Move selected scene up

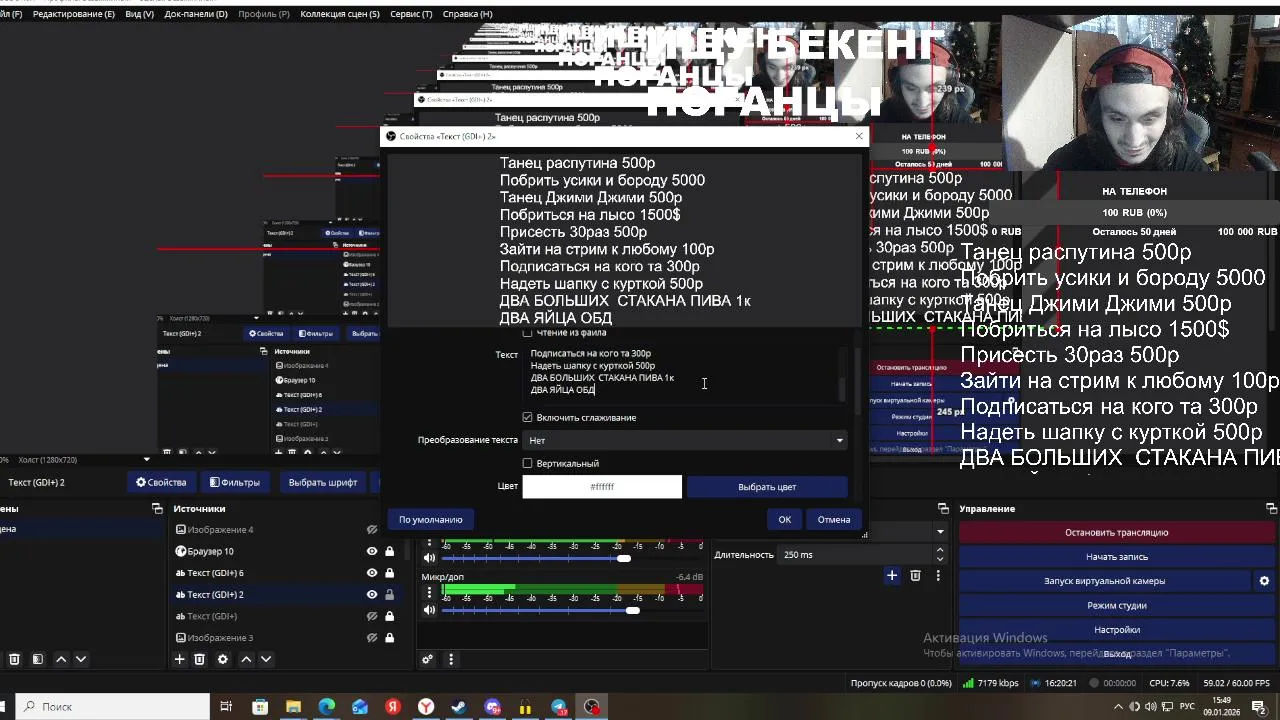61,659
